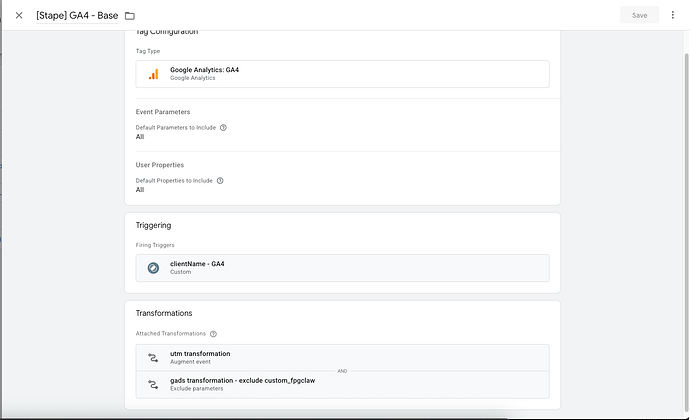Image resolution: width=690 pixels, height=420 pixels.
Task: Click the Google Analytics bar chart icon
Action: [x=153, y=74]
